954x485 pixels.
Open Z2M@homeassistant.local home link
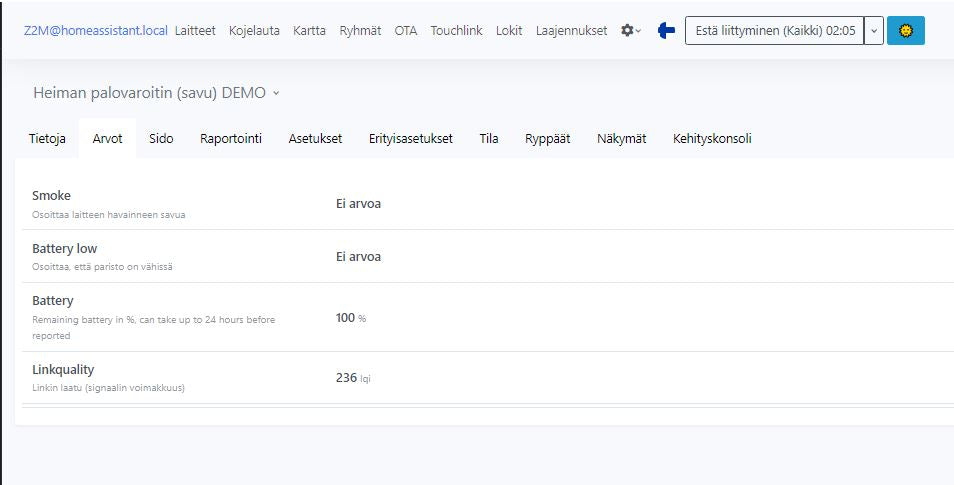point(96,30)
